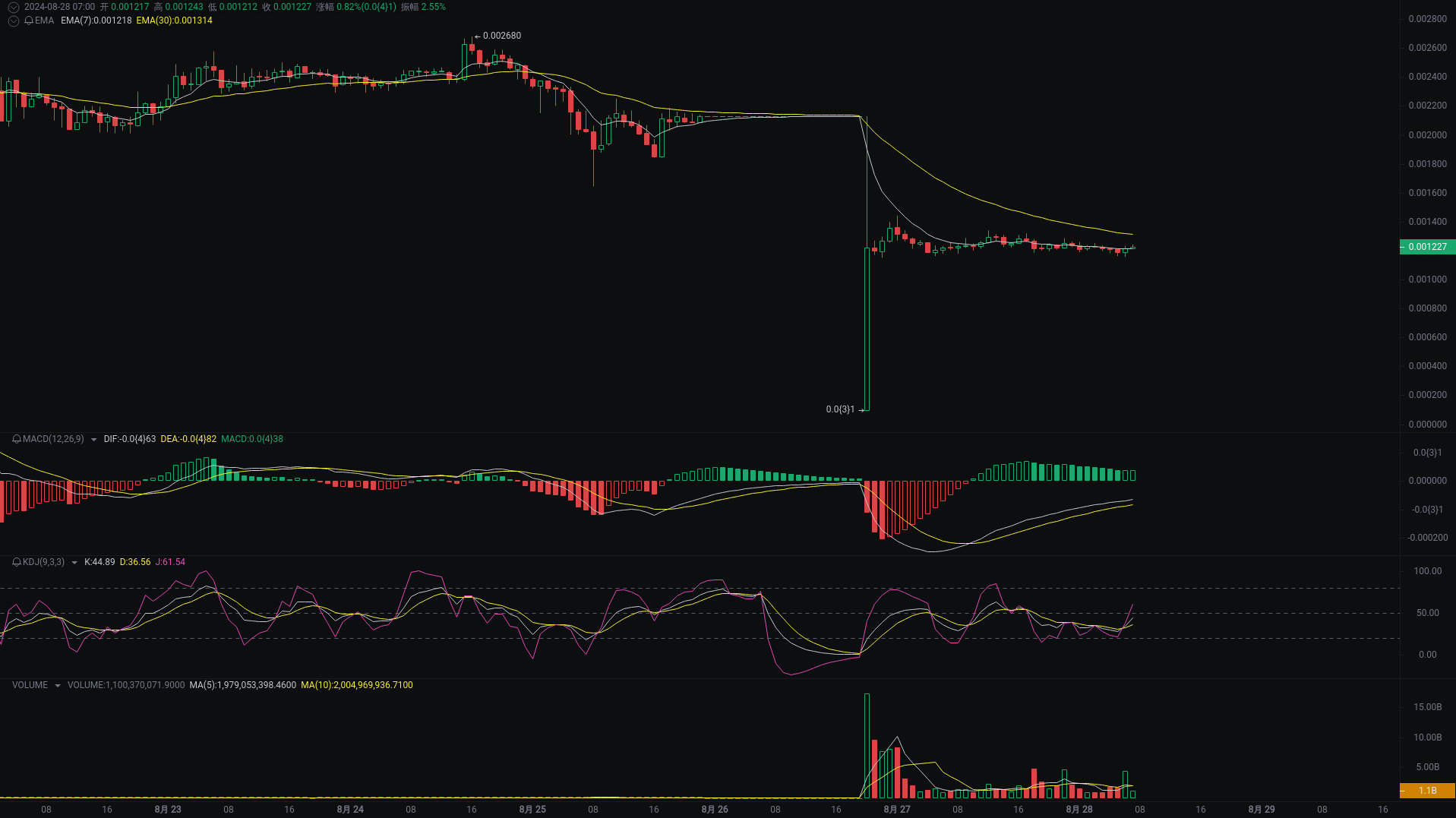Click the 1.1B volume tag on the axis
This screenshot has width=1456, height=818.
(x=1427, y=791)
